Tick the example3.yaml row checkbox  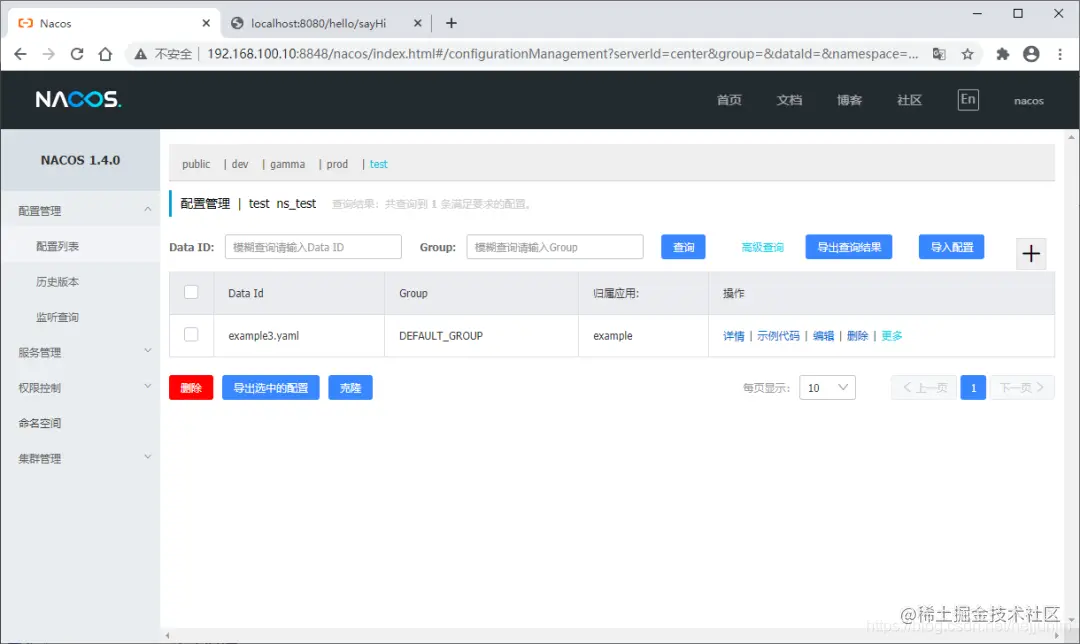(191, 335)
